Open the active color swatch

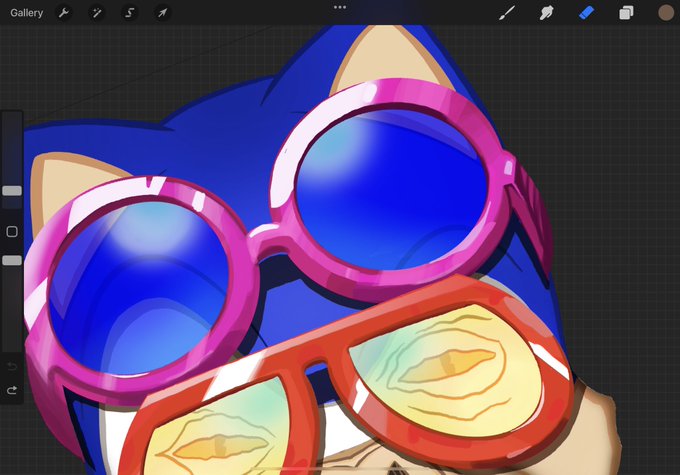tap(666, 13)
